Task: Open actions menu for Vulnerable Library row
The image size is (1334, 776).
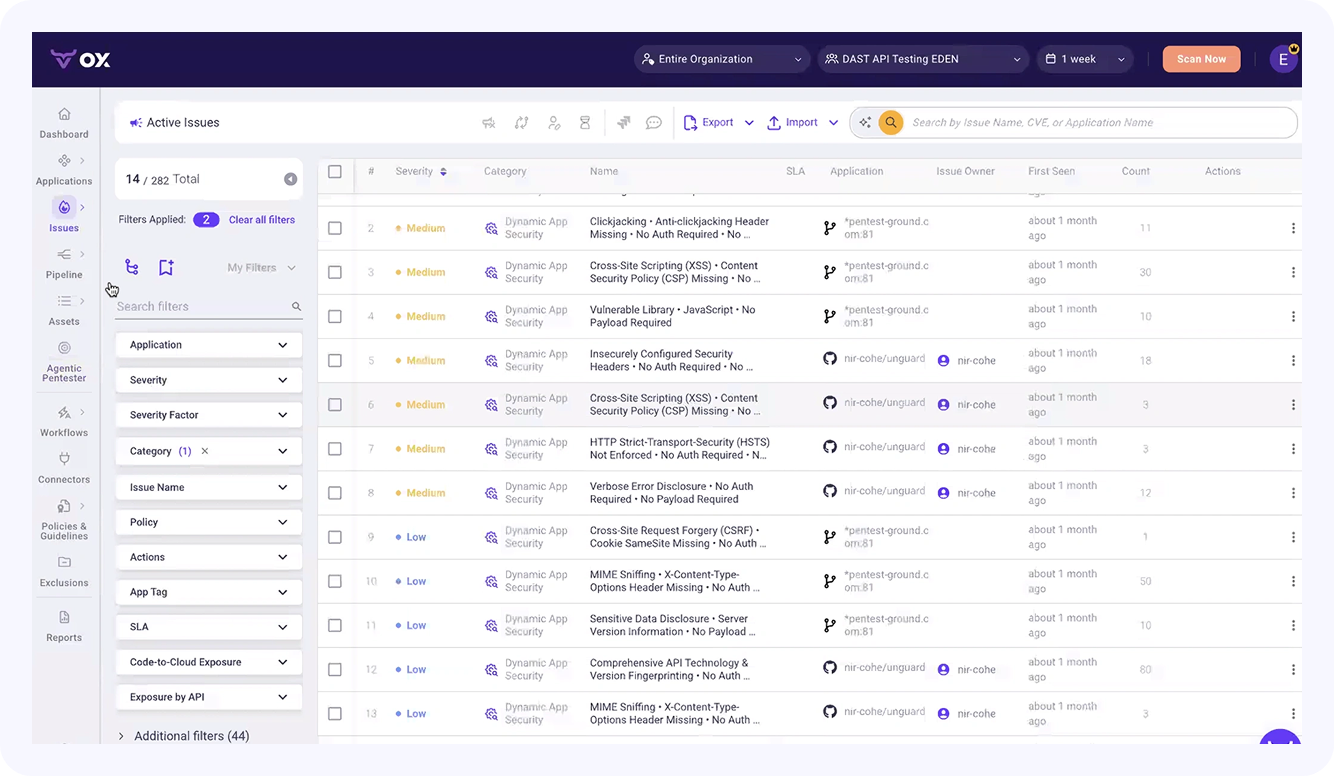Action: click(x=1293, y=316)
